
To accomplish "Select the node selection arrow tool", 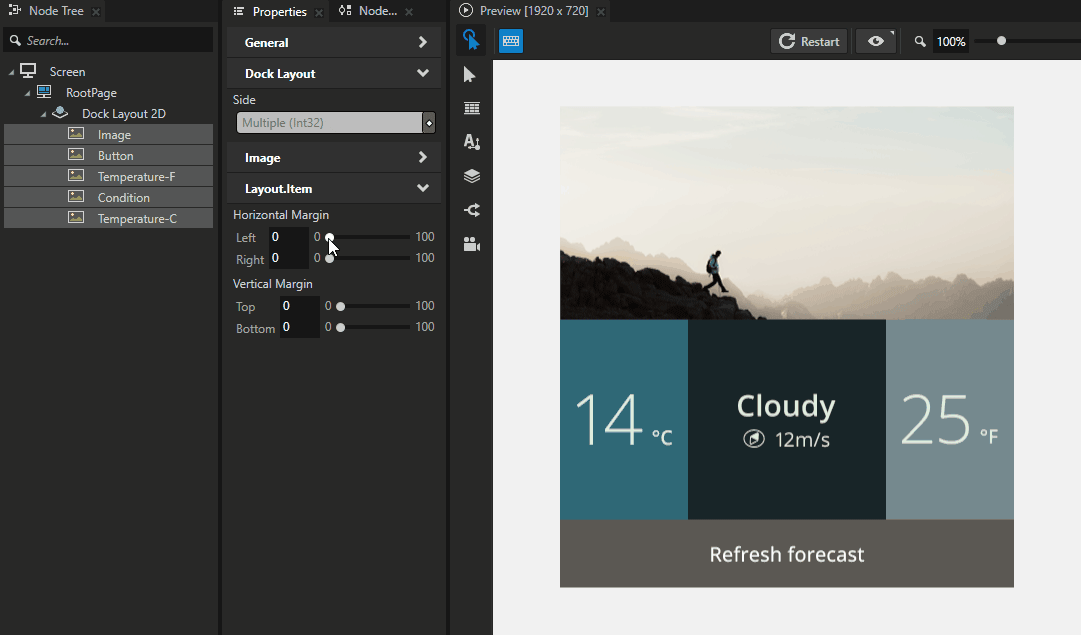I will (471, 74).
